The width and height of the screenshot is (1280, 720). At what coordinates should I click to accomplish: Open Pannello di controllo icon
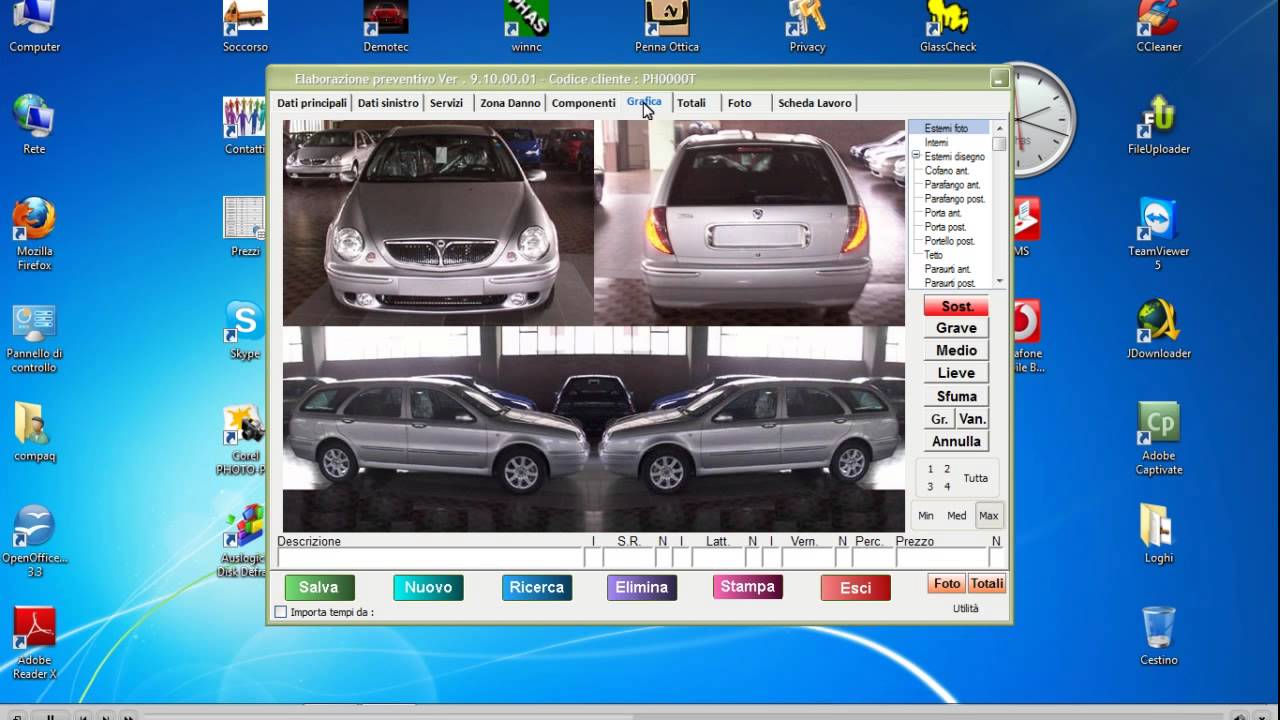[x=34, y=338]
